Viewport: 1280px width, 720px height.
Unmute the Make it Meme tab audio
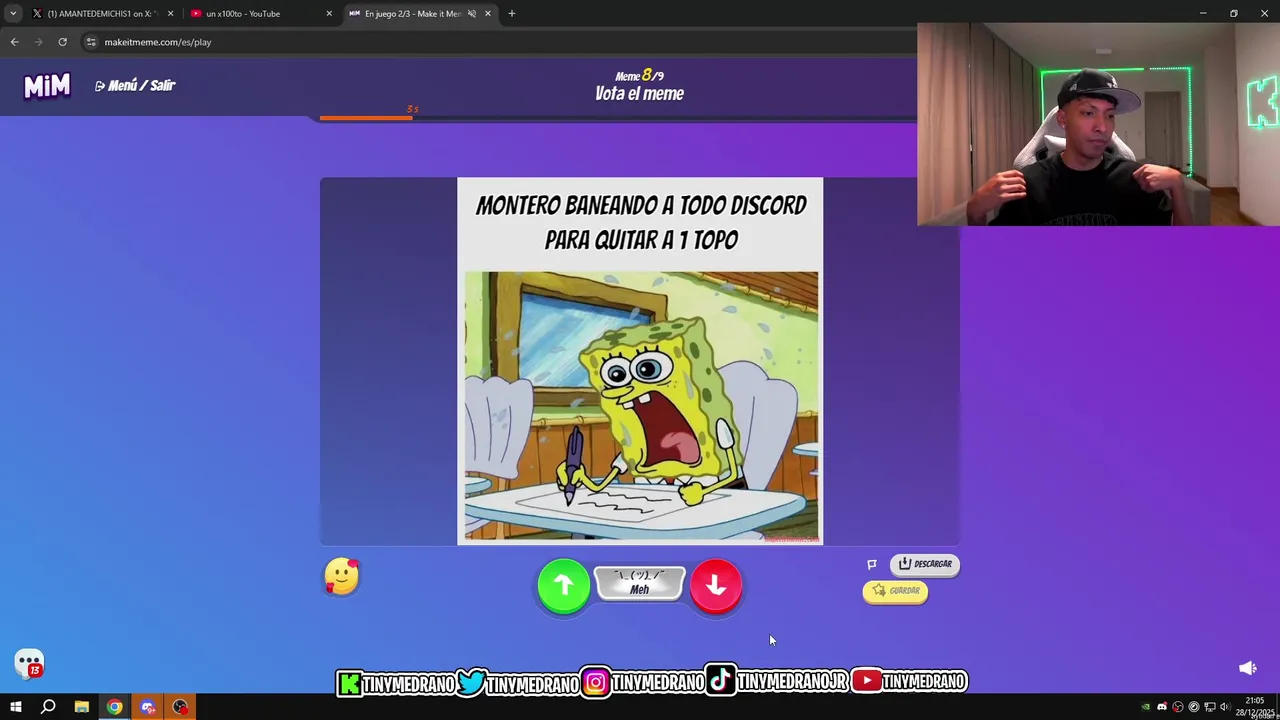point(472,14)
